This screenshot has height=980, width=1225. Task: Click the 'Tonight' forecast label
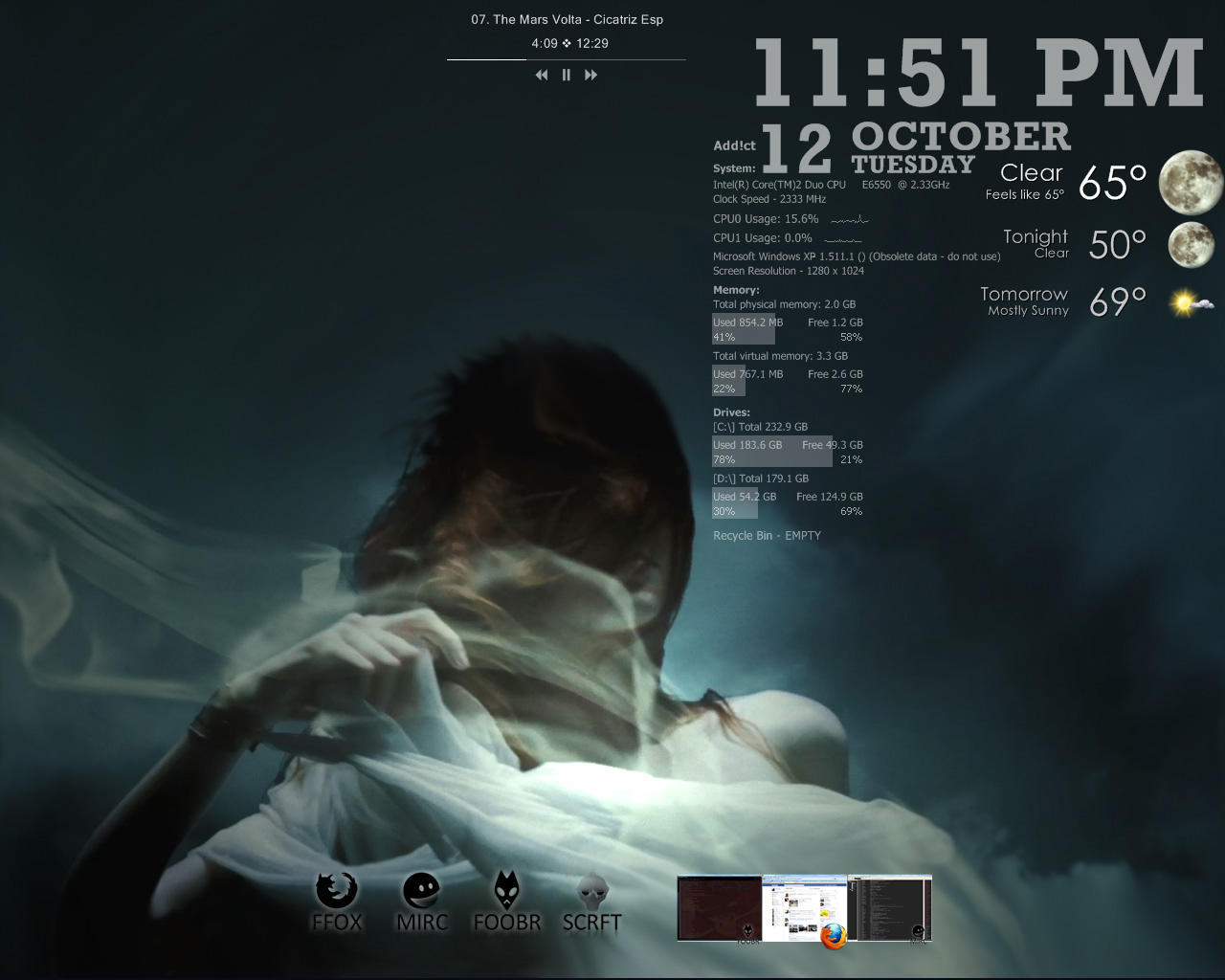[1036, 236]
